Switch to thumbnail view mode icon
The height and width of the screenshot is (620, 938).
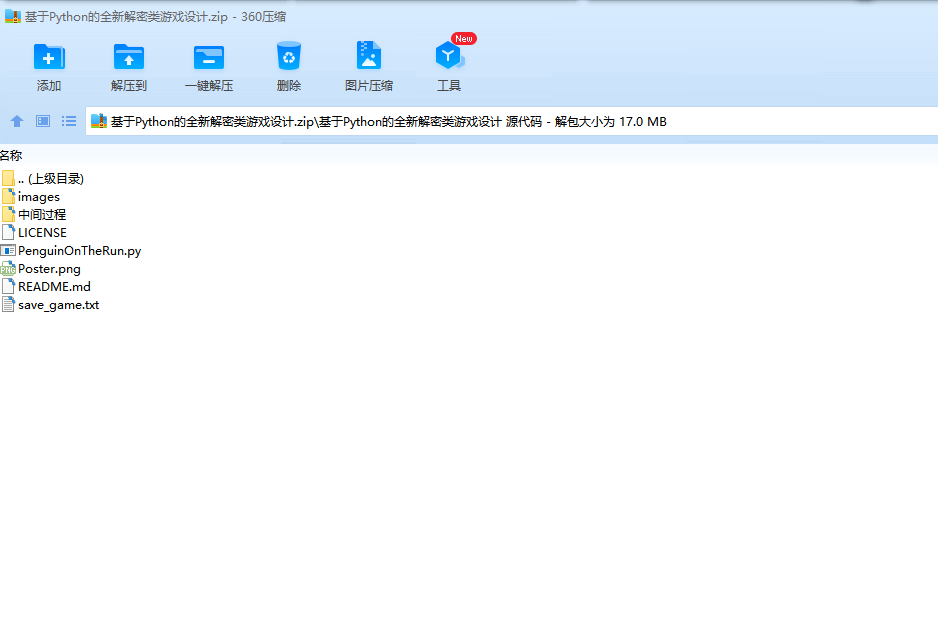[43, 121]
